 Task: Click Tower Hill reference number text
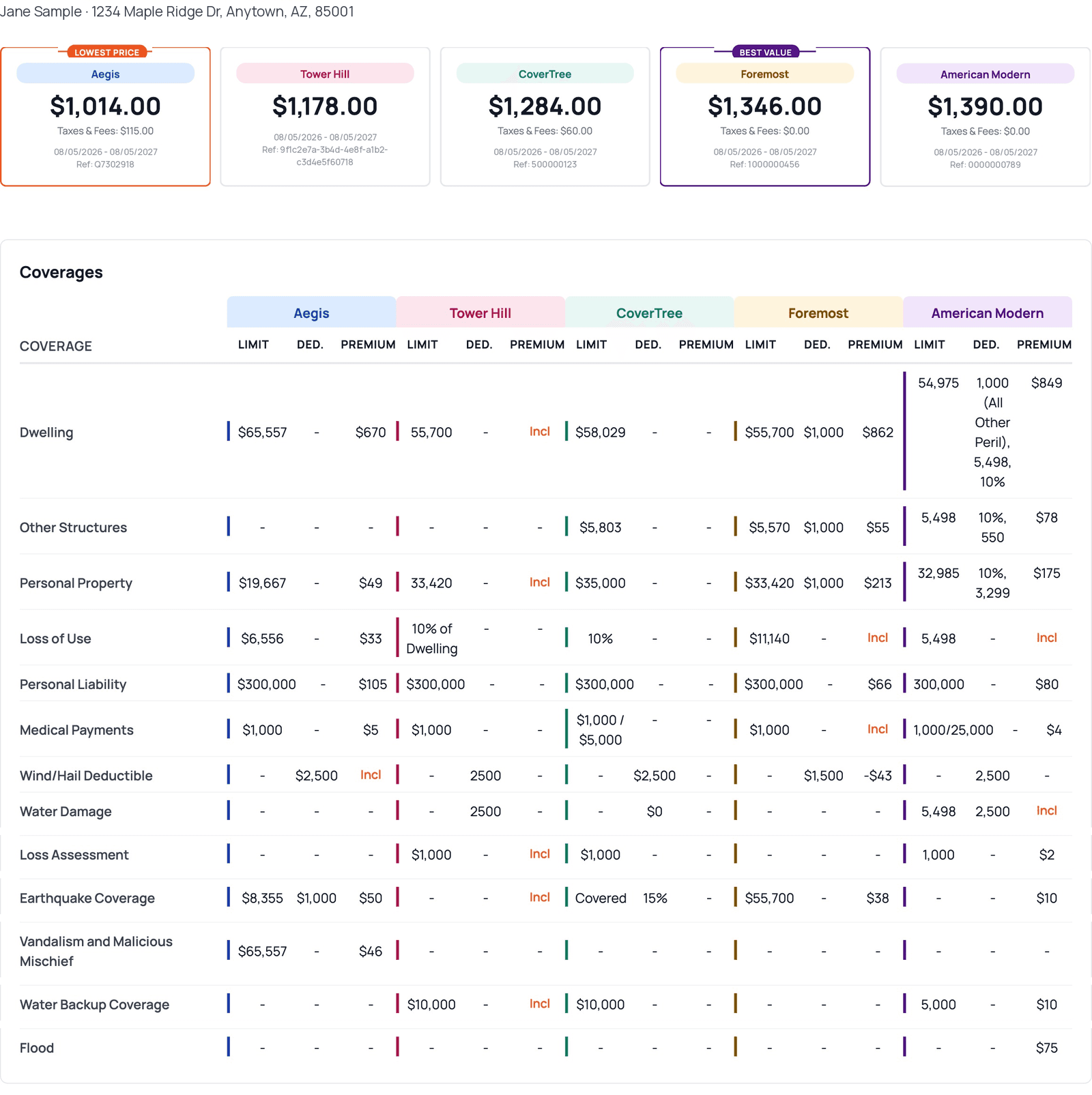click(325, 156)
